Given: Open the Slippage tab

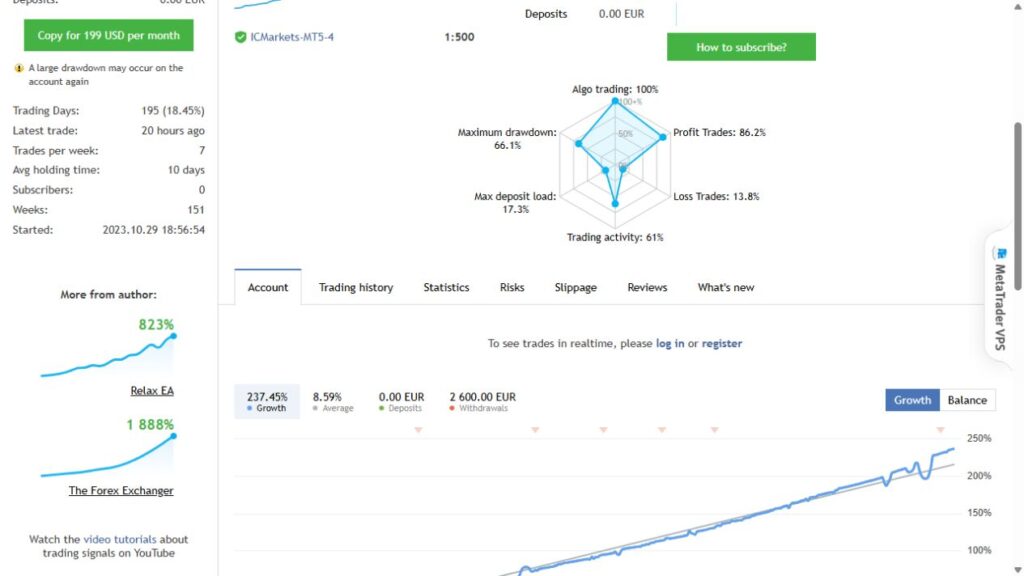Looking at the screenshot, I should [x=575, y=287].
